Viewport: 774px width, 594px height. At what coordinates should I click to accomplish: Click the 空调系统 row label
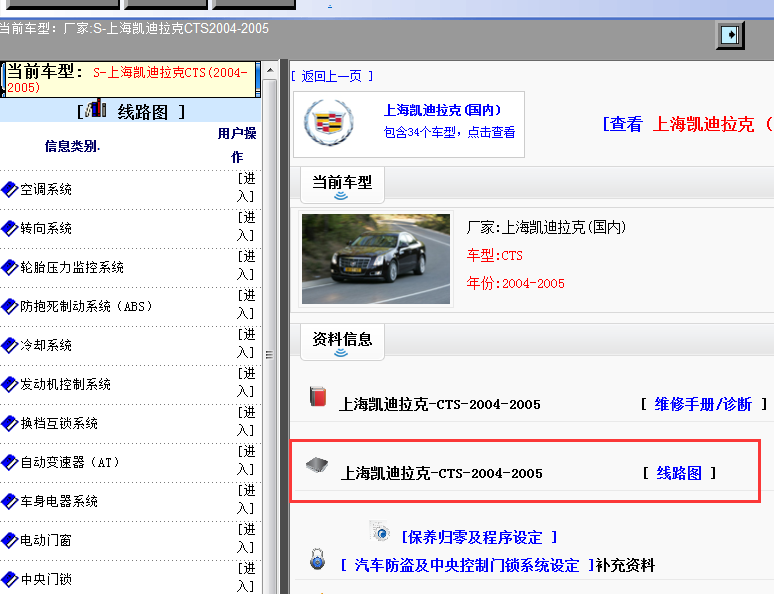coord(46,189)
